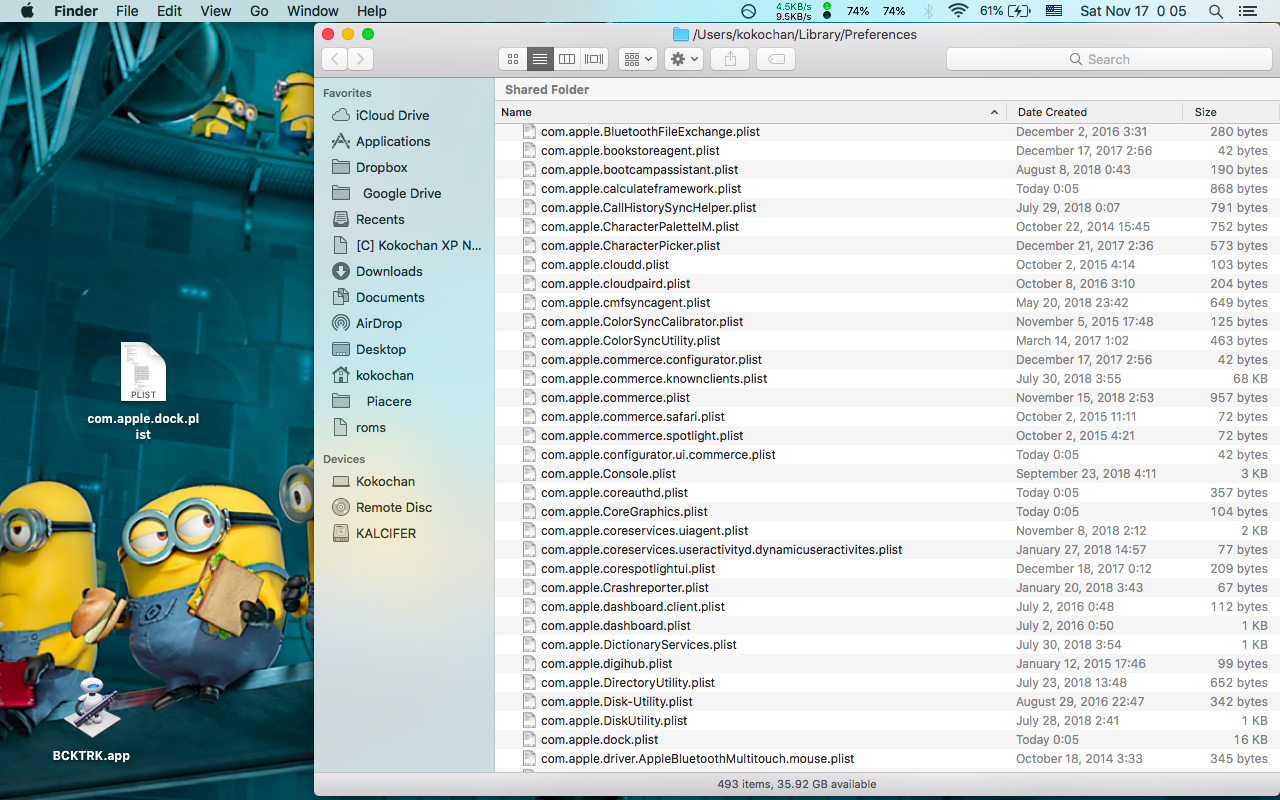Select the Cover Flow view button
This screenshot has width=1280, height=800.
[x=594, y=59]
